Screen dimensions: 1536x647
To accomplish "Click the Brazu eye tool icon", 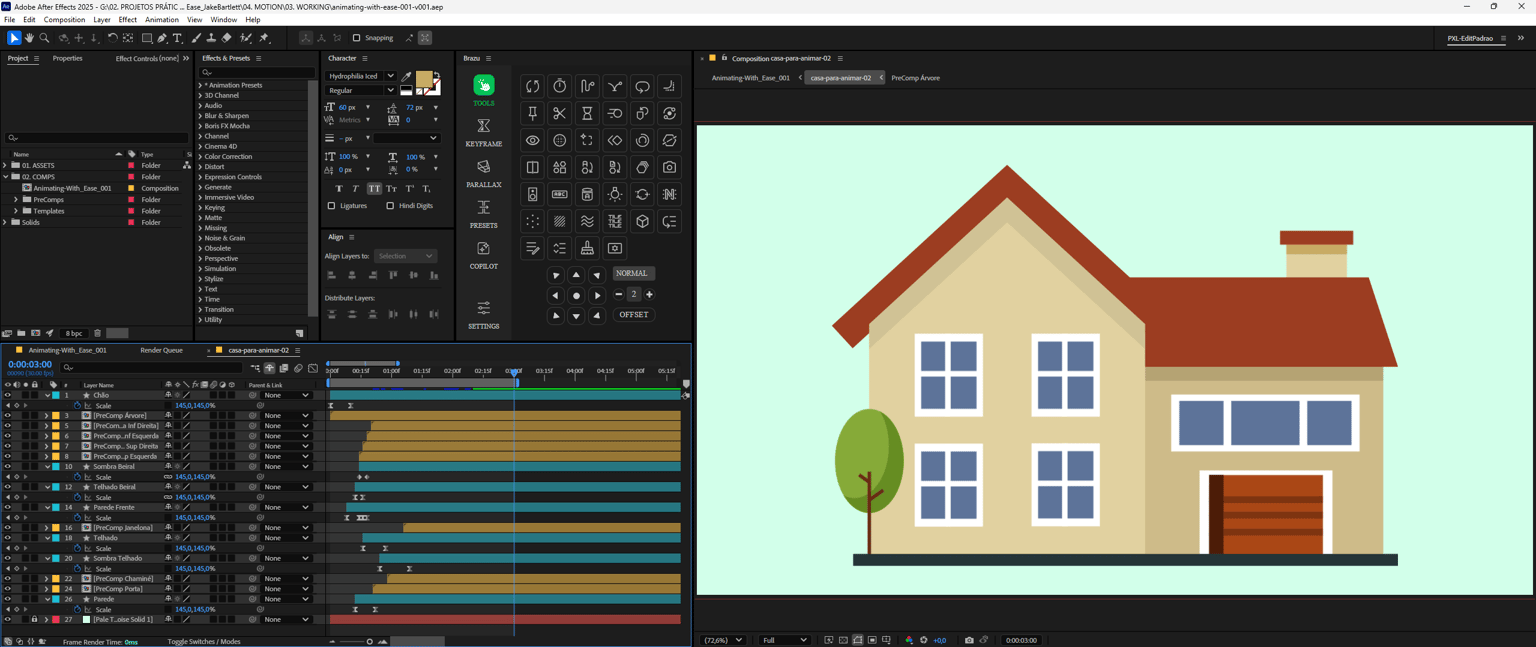I will [x=533, y=140].
